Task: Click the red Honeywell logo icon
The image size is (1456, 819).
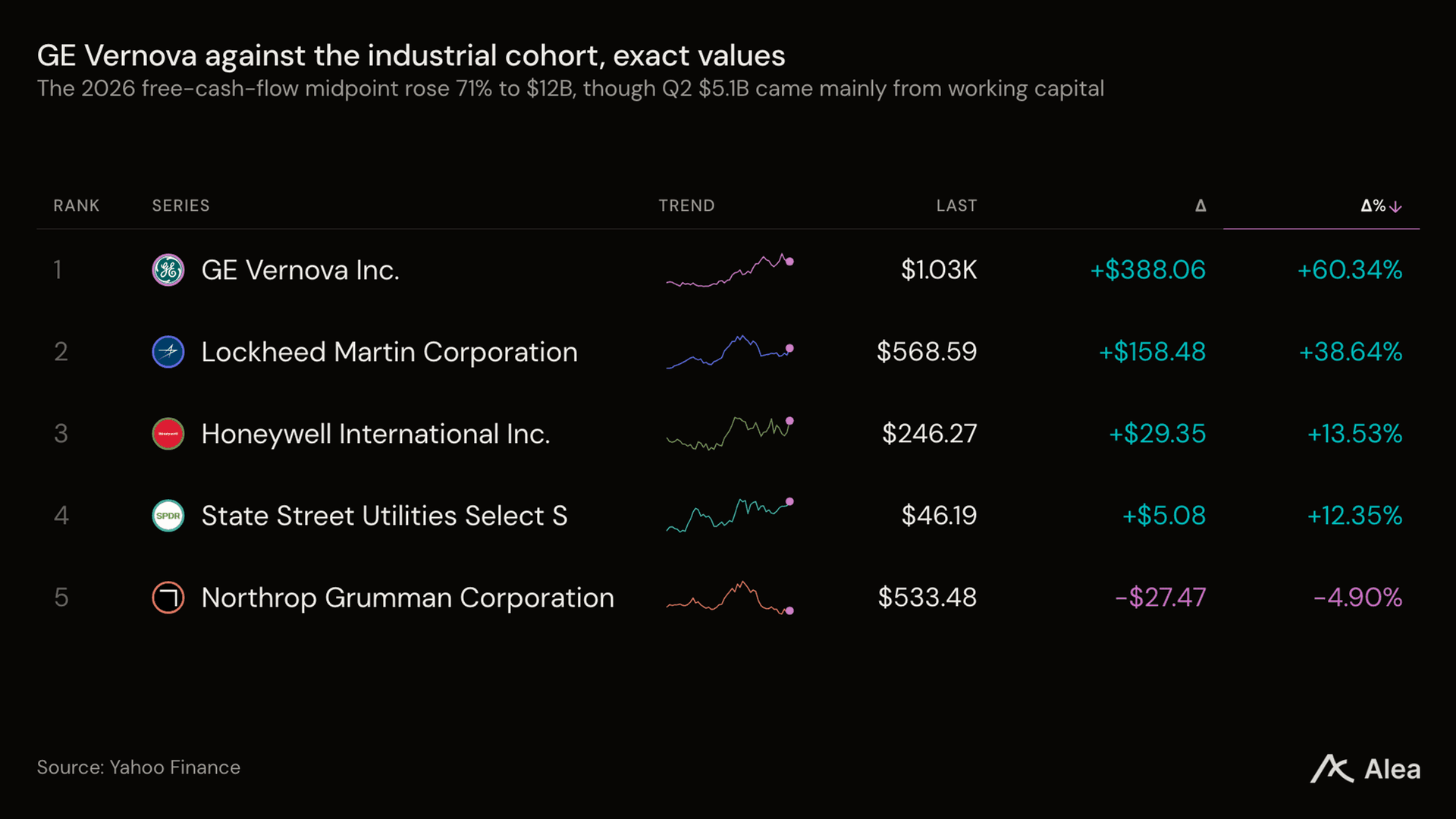Action: coord(168,434)
